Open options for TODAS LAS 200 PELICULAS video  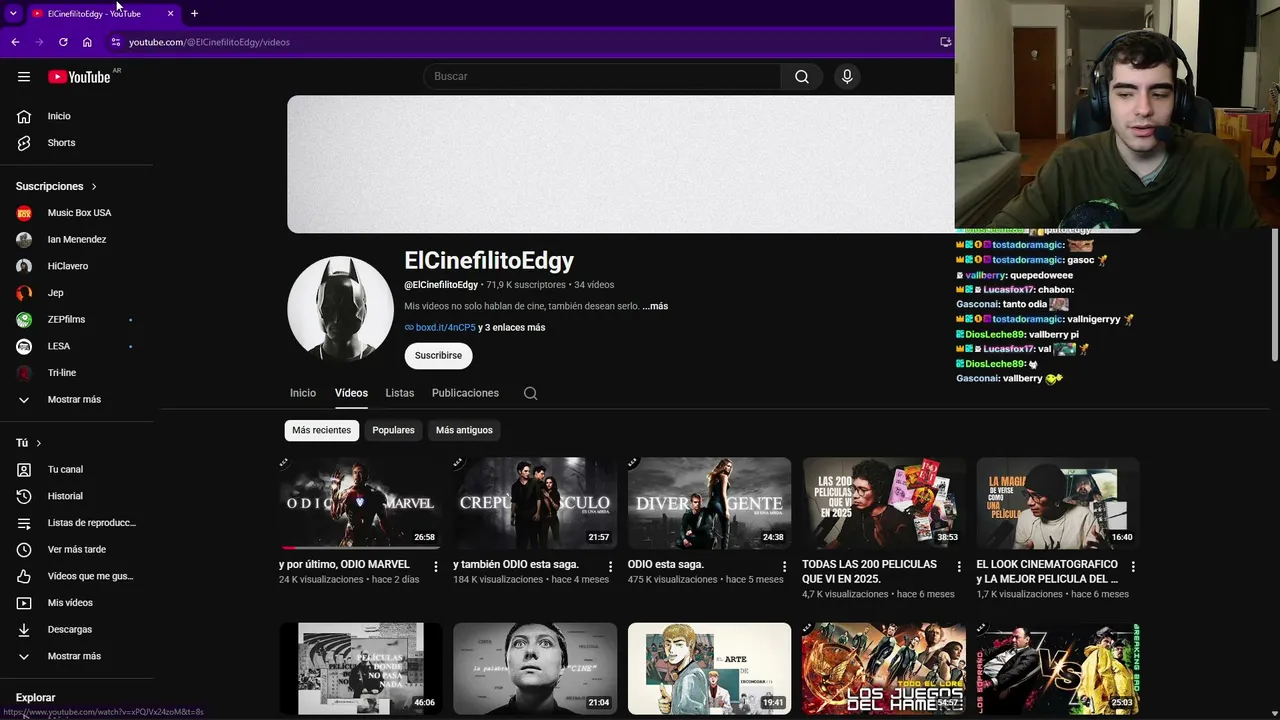(x=959, y=567)
